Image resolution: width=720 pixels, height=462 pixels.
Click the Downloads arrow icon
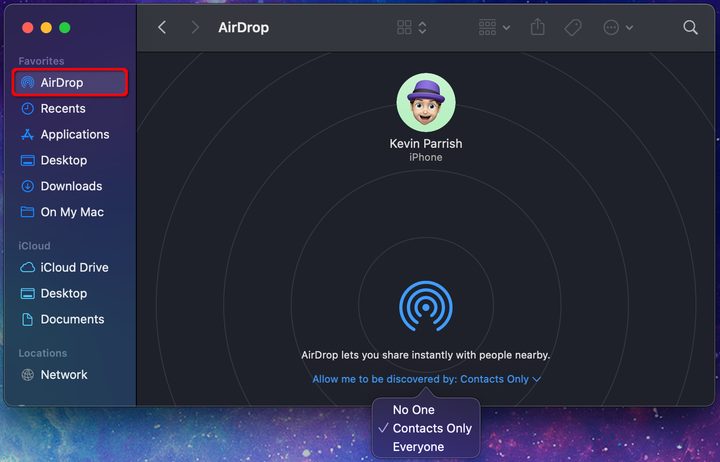point(28,186)
